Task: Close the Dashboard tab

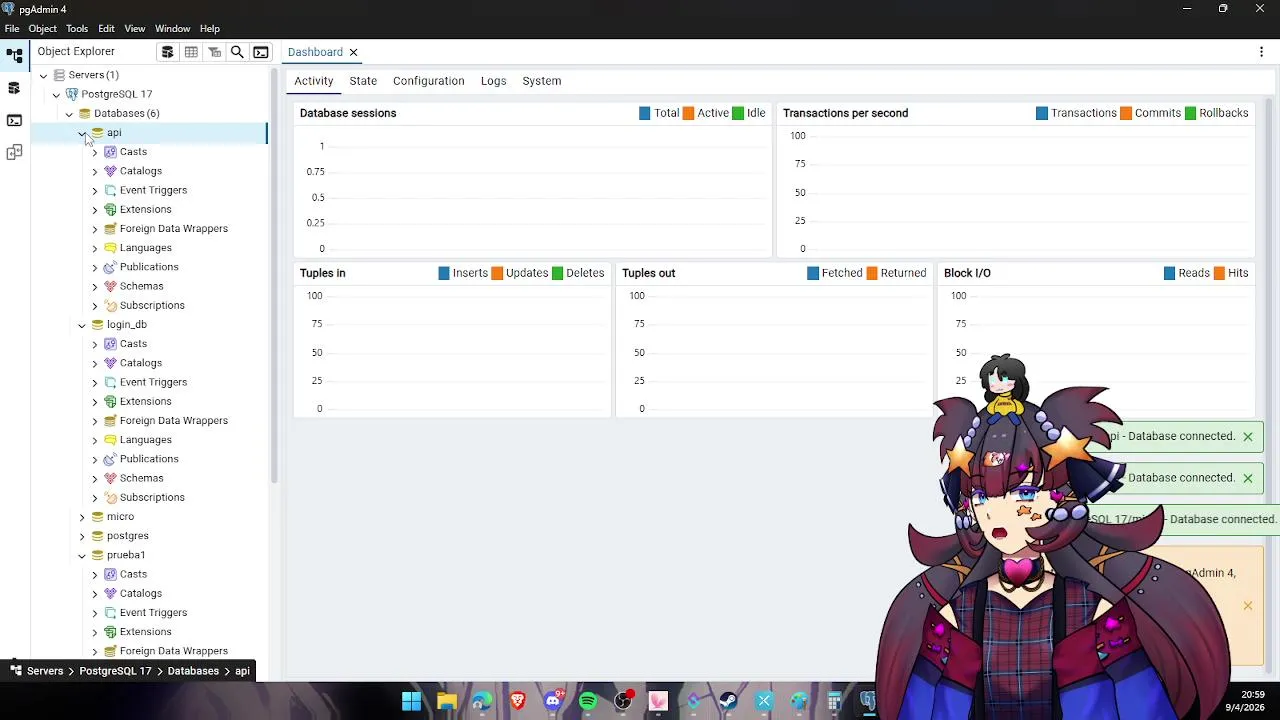Action: click(353, 52)
